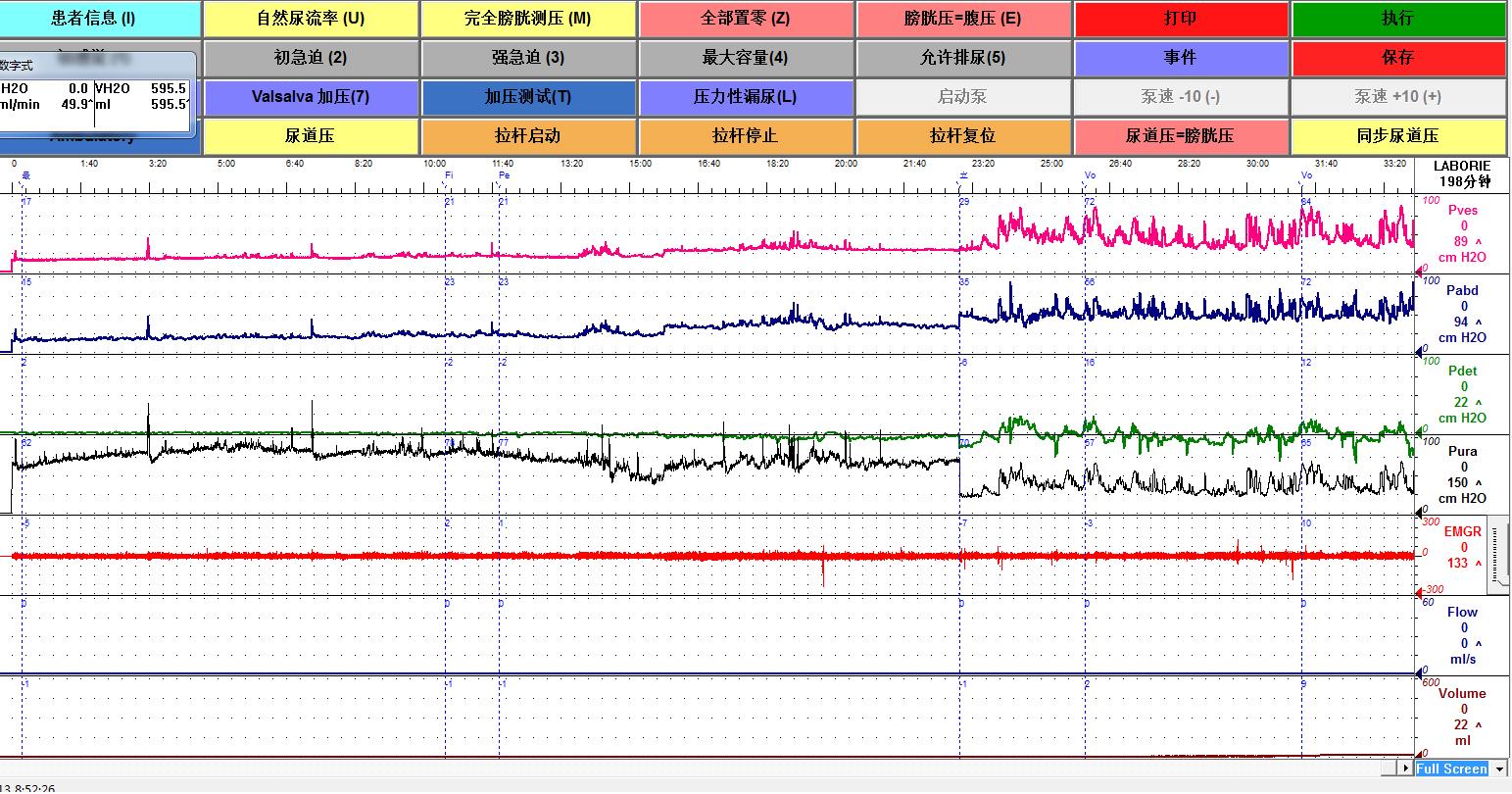Screen dimensions: 1512x794
Task: Save the study with the red 保存 button
Action: 1398,58
